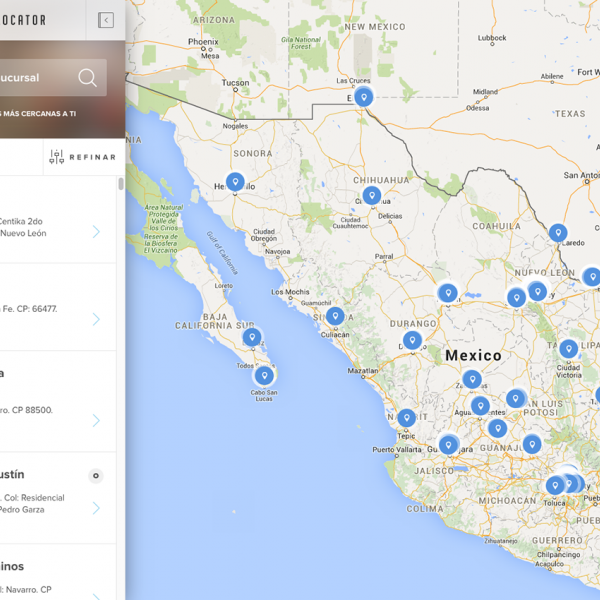Image resolution: width=600 pixels, height=600 pixels.
Task: Click the round location dot icon in list
Action: 96,476
